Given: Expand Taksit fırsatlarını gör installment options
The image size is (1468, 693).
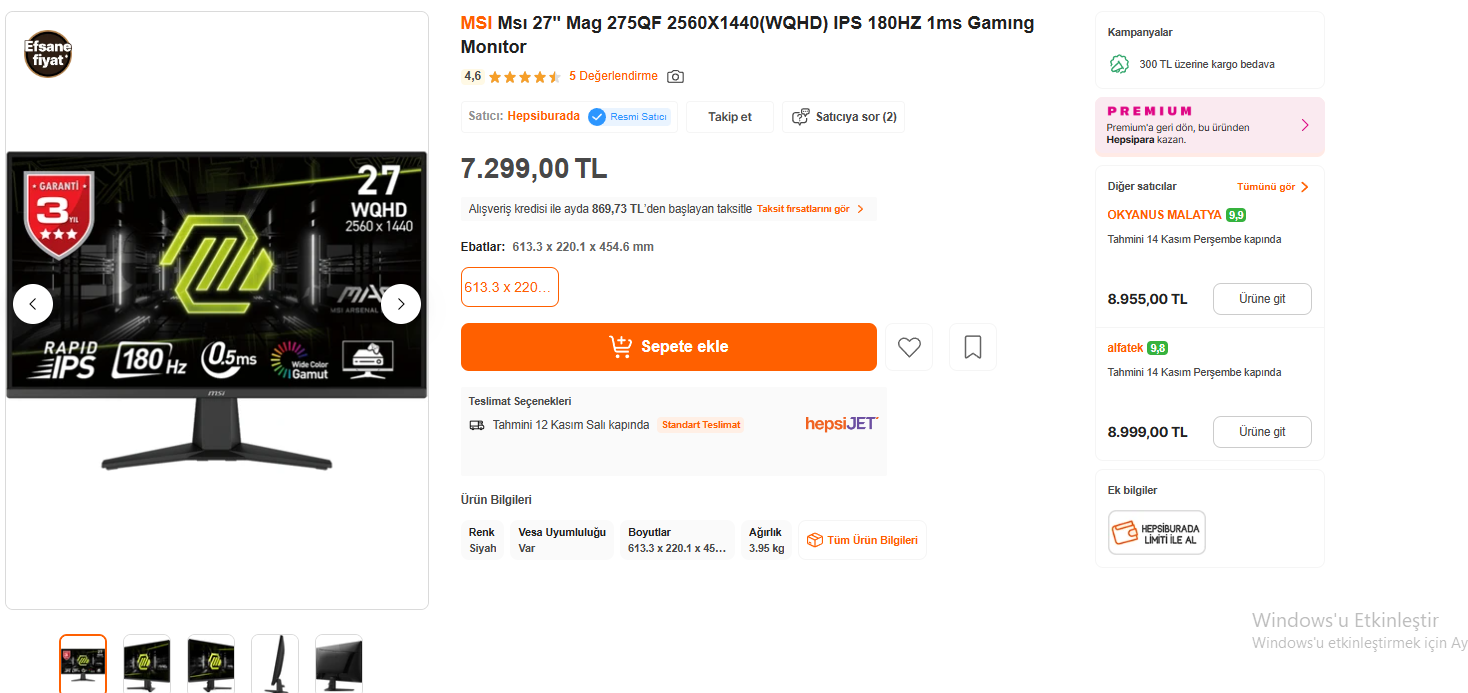Looking at the screenshot, I should click(x=810, y=209).
